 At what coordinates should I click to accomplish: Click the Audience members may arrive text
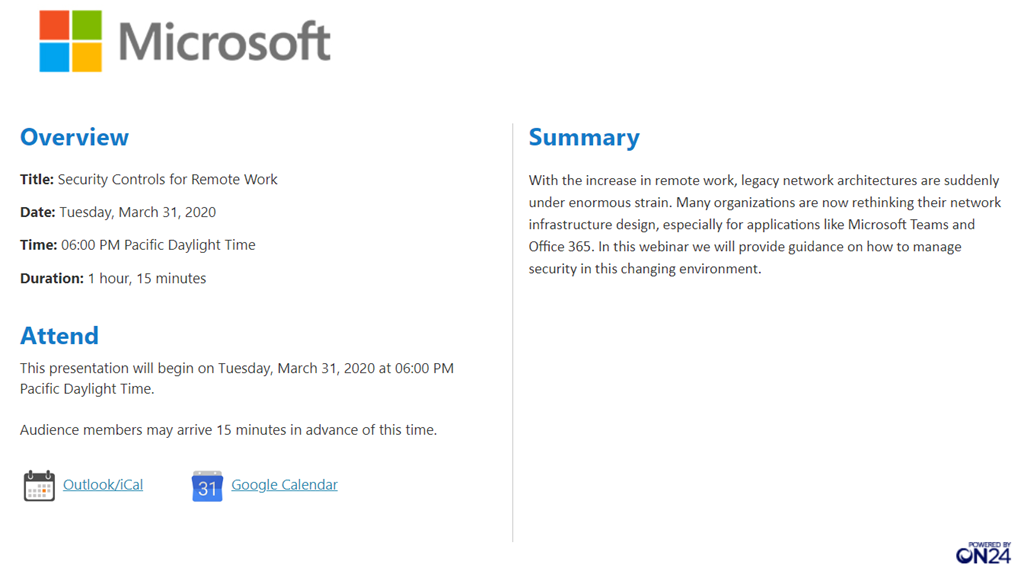pyautogui.click(x=228, y=430)
